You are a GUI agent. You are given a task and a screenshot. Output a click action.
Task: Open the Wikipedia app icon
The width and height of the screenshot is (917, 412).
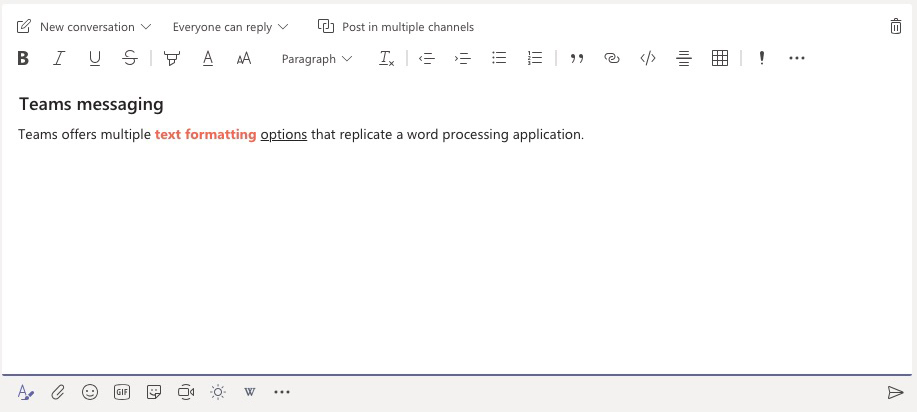(x=250, y=392)
